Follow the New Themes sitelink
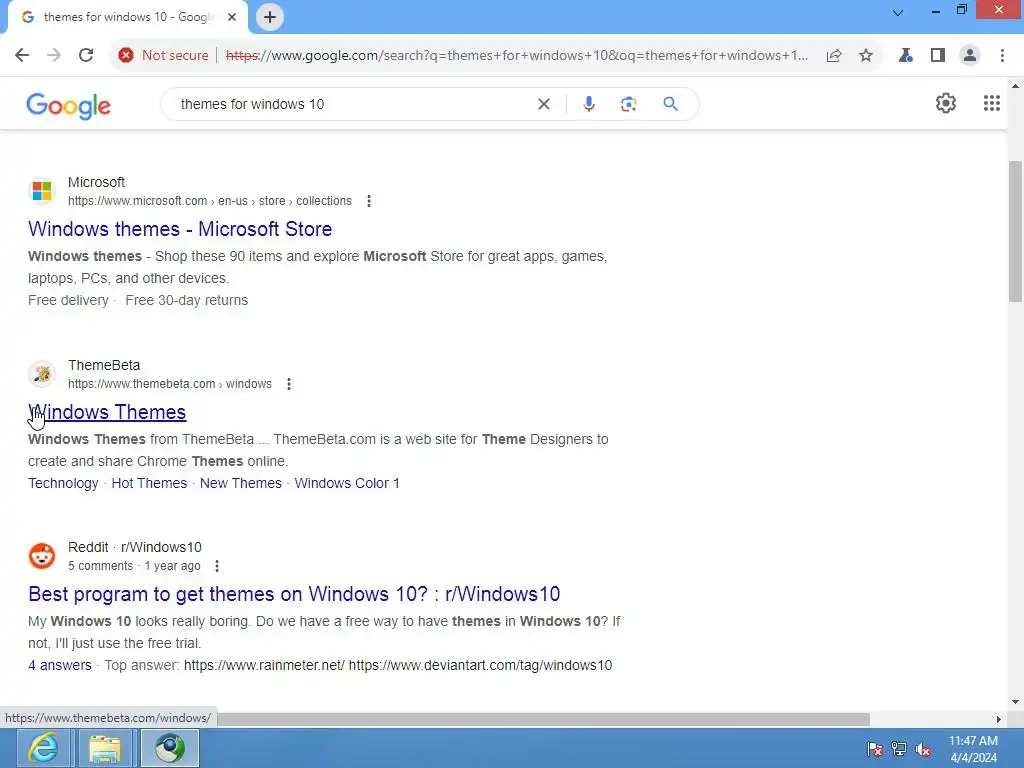 (x=241, y=483)
